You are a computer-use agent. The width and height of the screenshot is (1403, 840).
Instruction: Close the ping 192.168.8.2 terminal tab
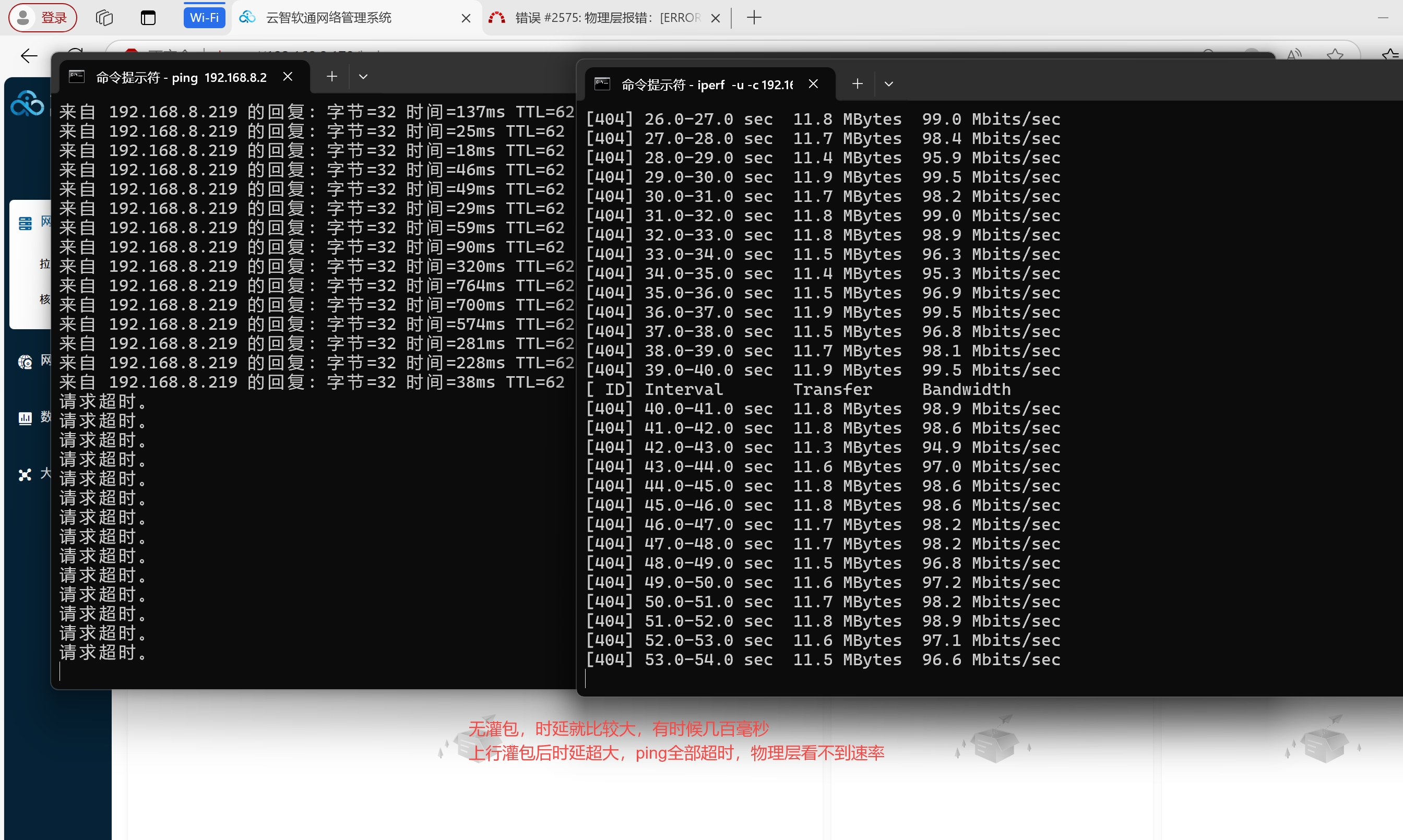coord(288,76)
